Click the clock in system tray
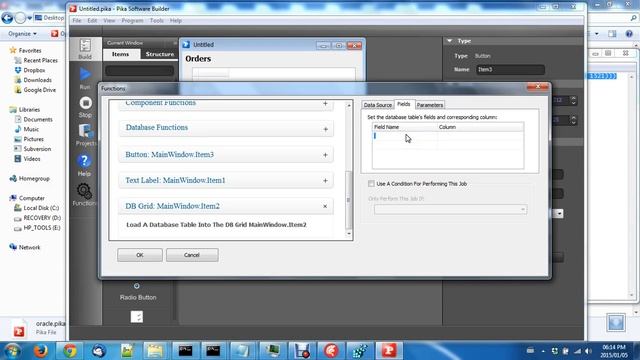The width and height of the screenshot is (640, 360). (x=614, y=351)
